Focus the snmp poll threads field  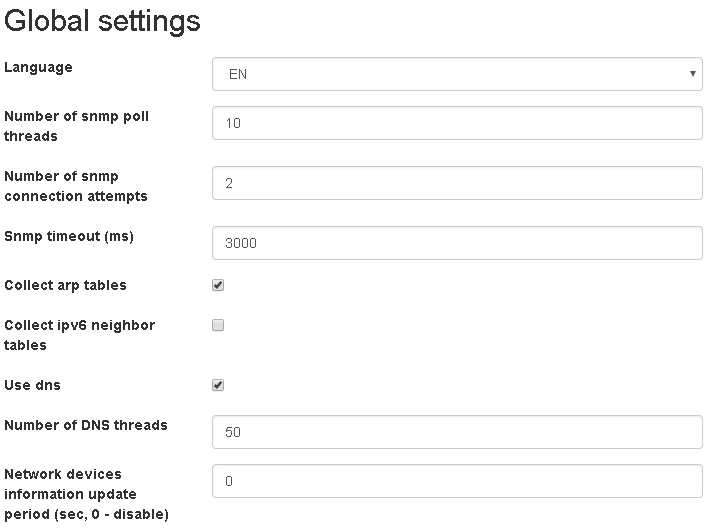[x=457, y=124]
